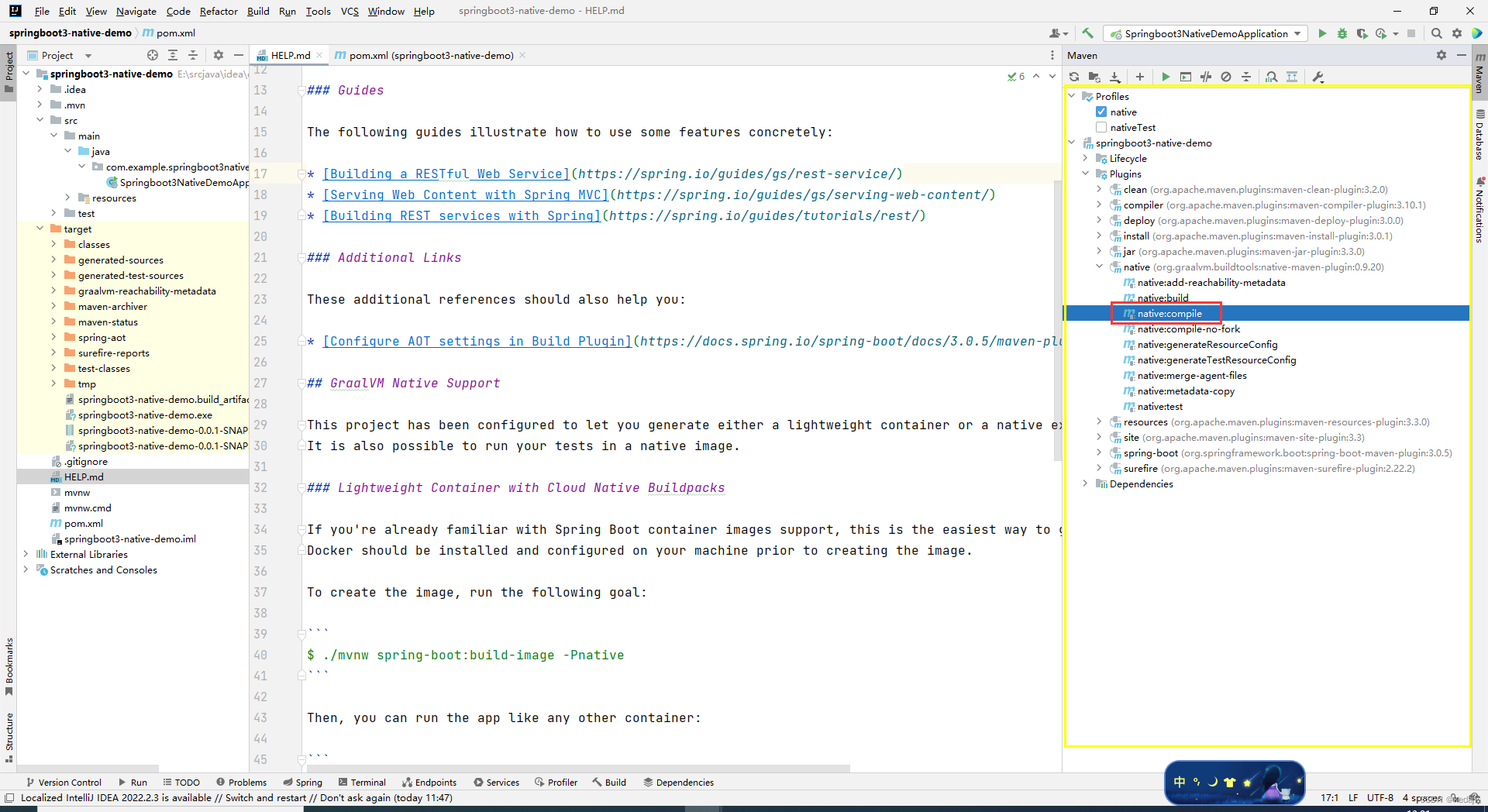Select native:compile goal in Maven tree
This screenshot has height=812, width=1488.
point(1169,313)
